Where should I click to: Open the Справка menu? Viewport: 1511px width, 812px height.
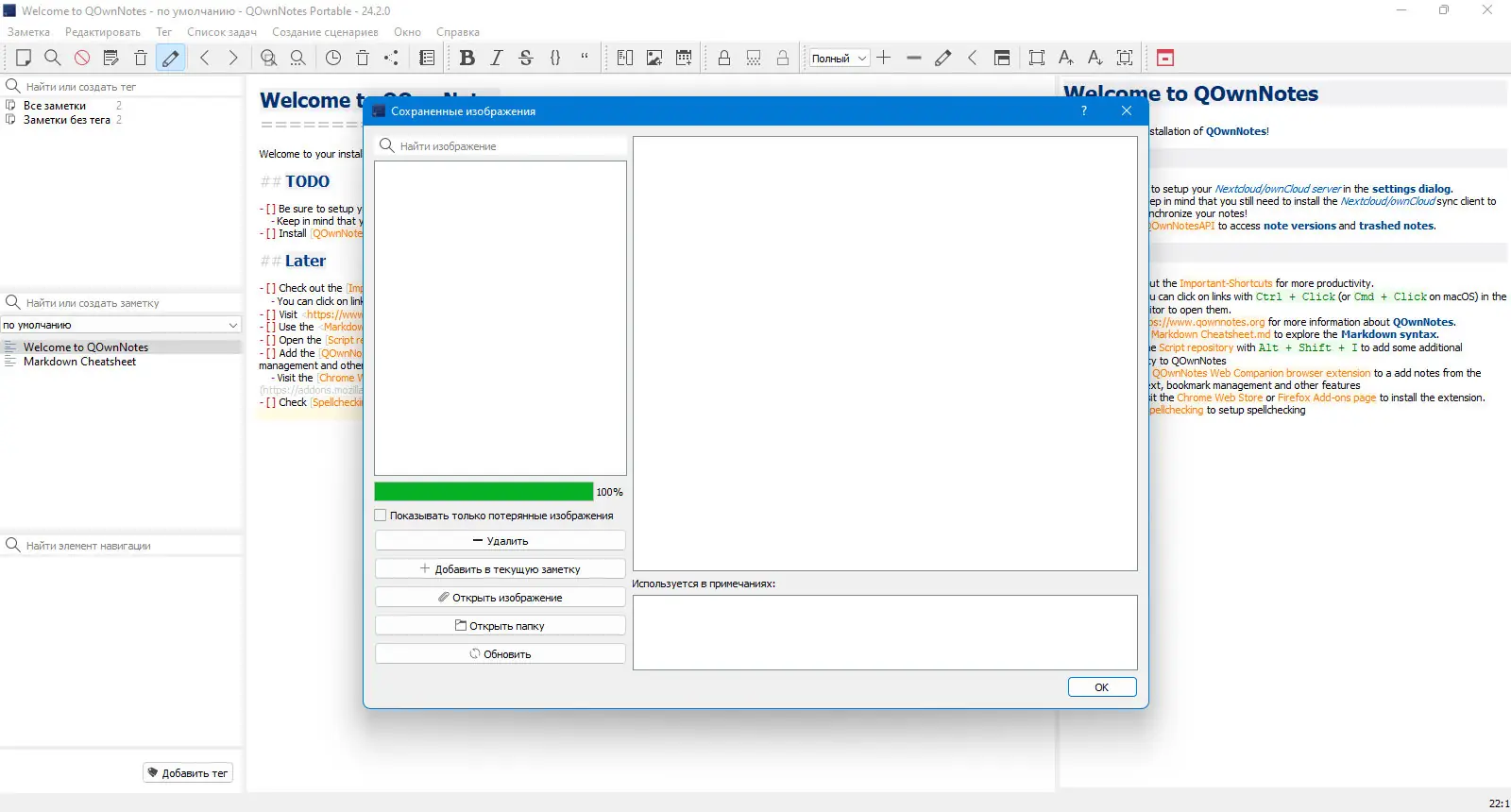(458, 32)
